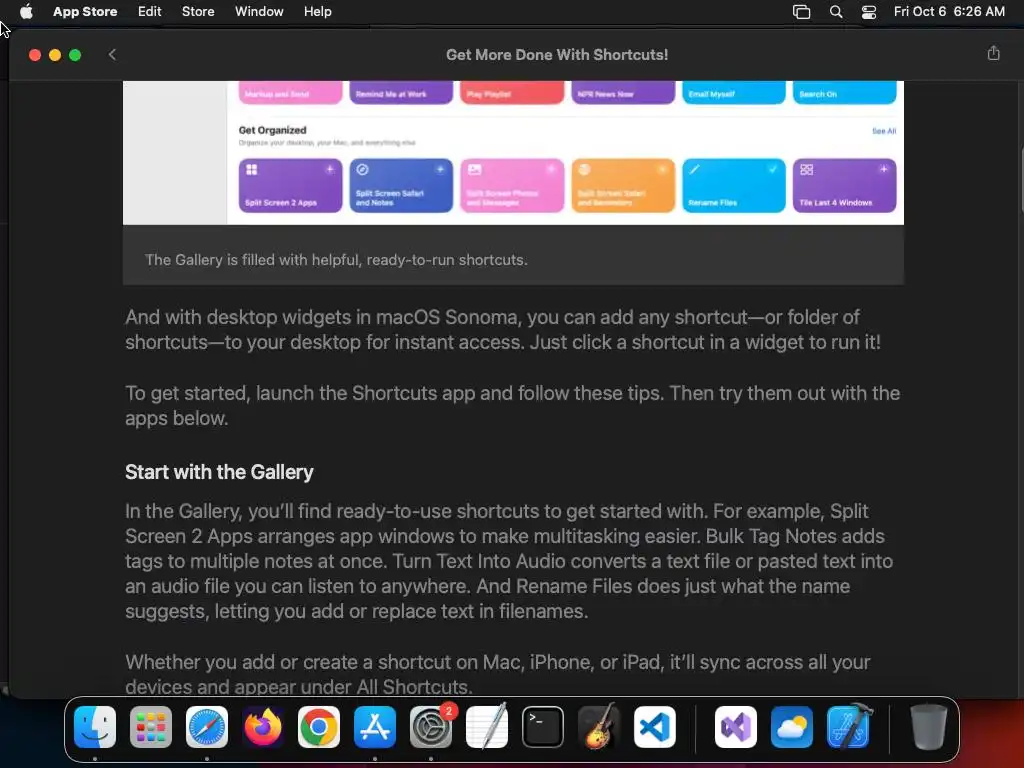Image resolution: width=1024 pixels, height=768 pixels.
Task: Click the orange Split Screen Safari card
Action: pyautogui.click(x=623, y=185)
